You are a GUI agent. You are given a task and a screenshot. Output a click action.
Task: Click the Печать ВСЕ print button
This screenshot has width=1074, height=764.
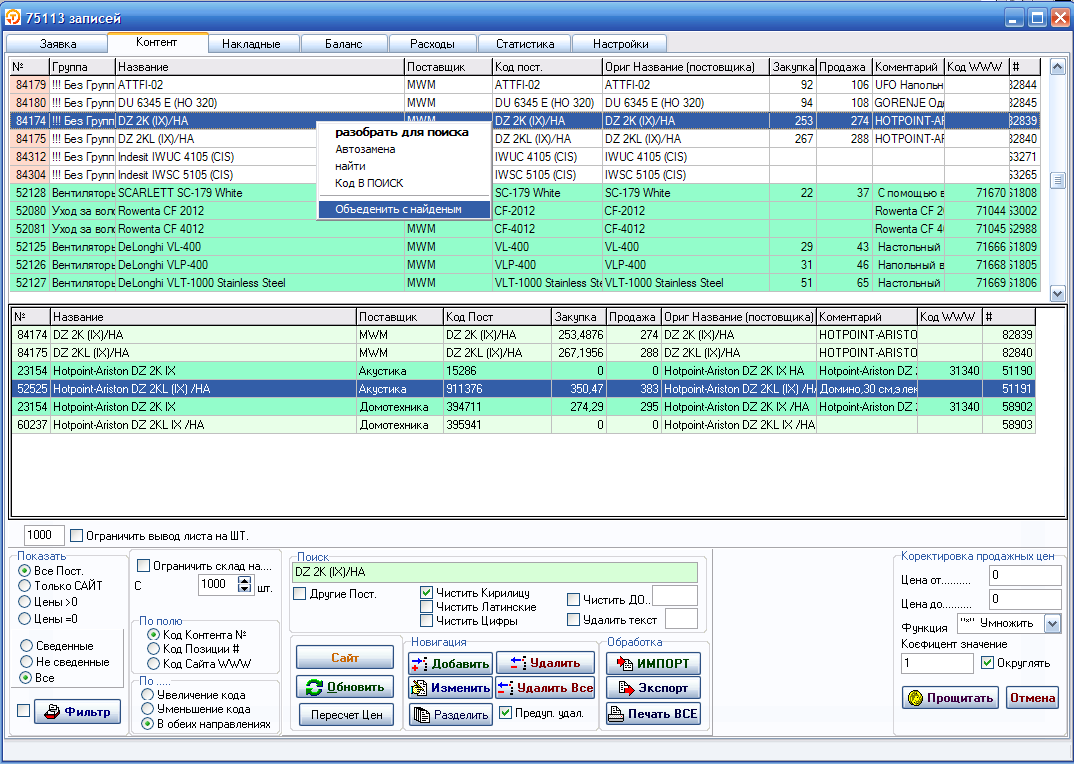pos(653,714)
